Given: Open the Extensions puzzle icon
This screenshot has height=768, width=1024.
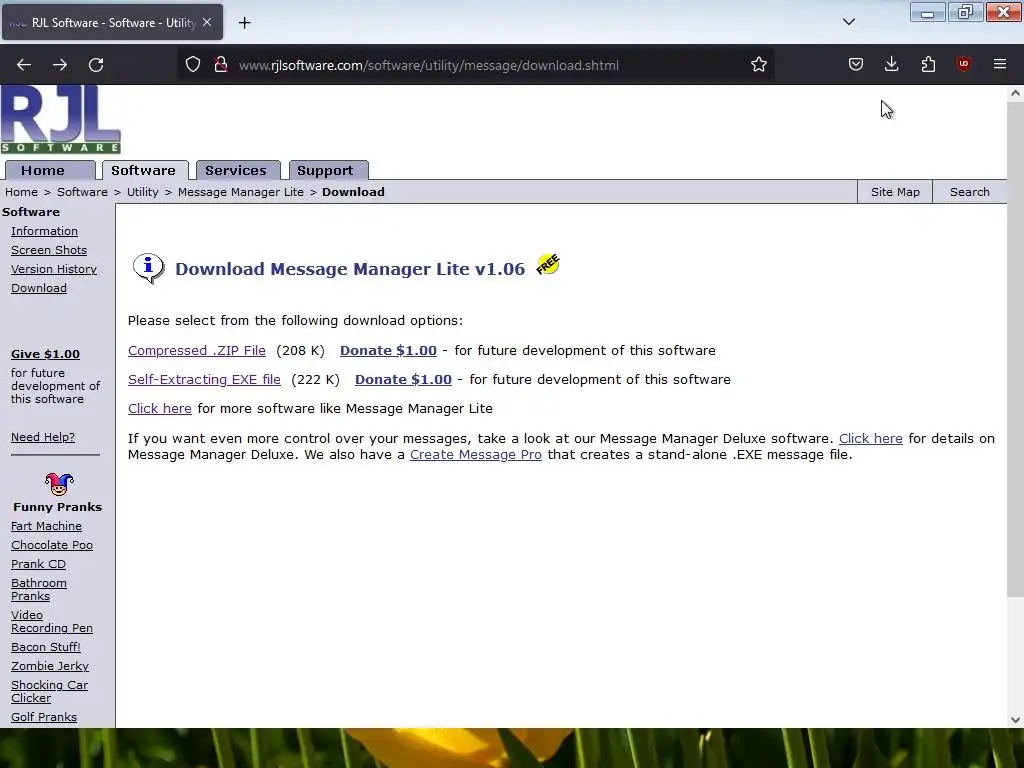Looking at the screenshot, I should click(928, 65).
